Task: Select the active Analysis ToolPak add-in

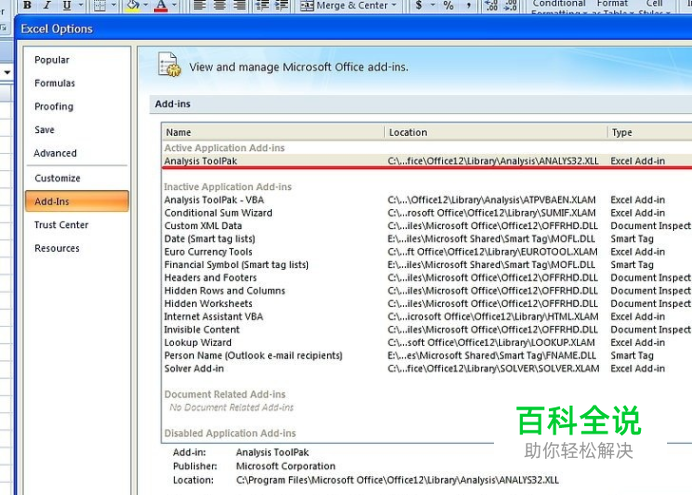Action: point(427,161)
